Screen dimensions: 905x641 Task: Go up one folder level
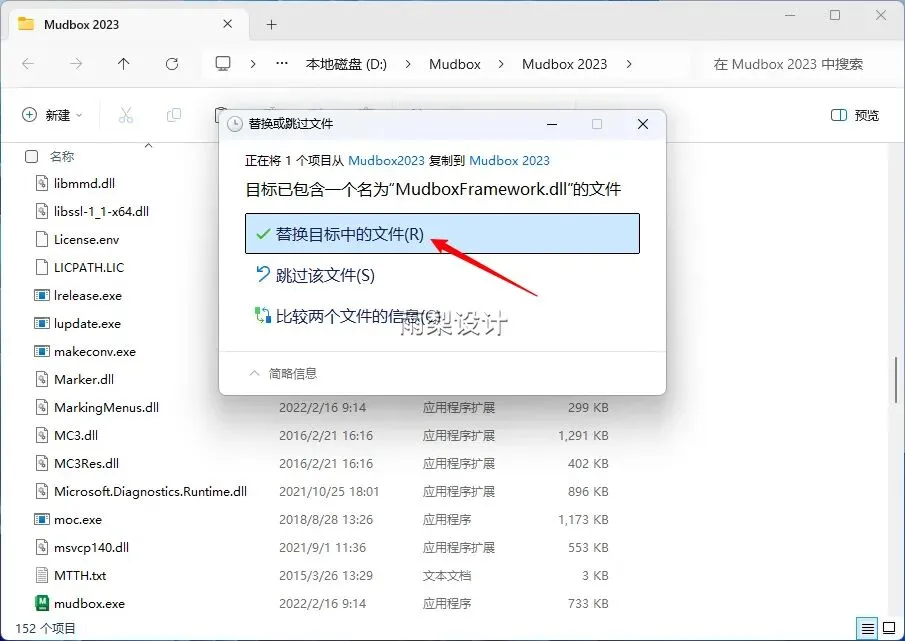(x=124, y=64)
